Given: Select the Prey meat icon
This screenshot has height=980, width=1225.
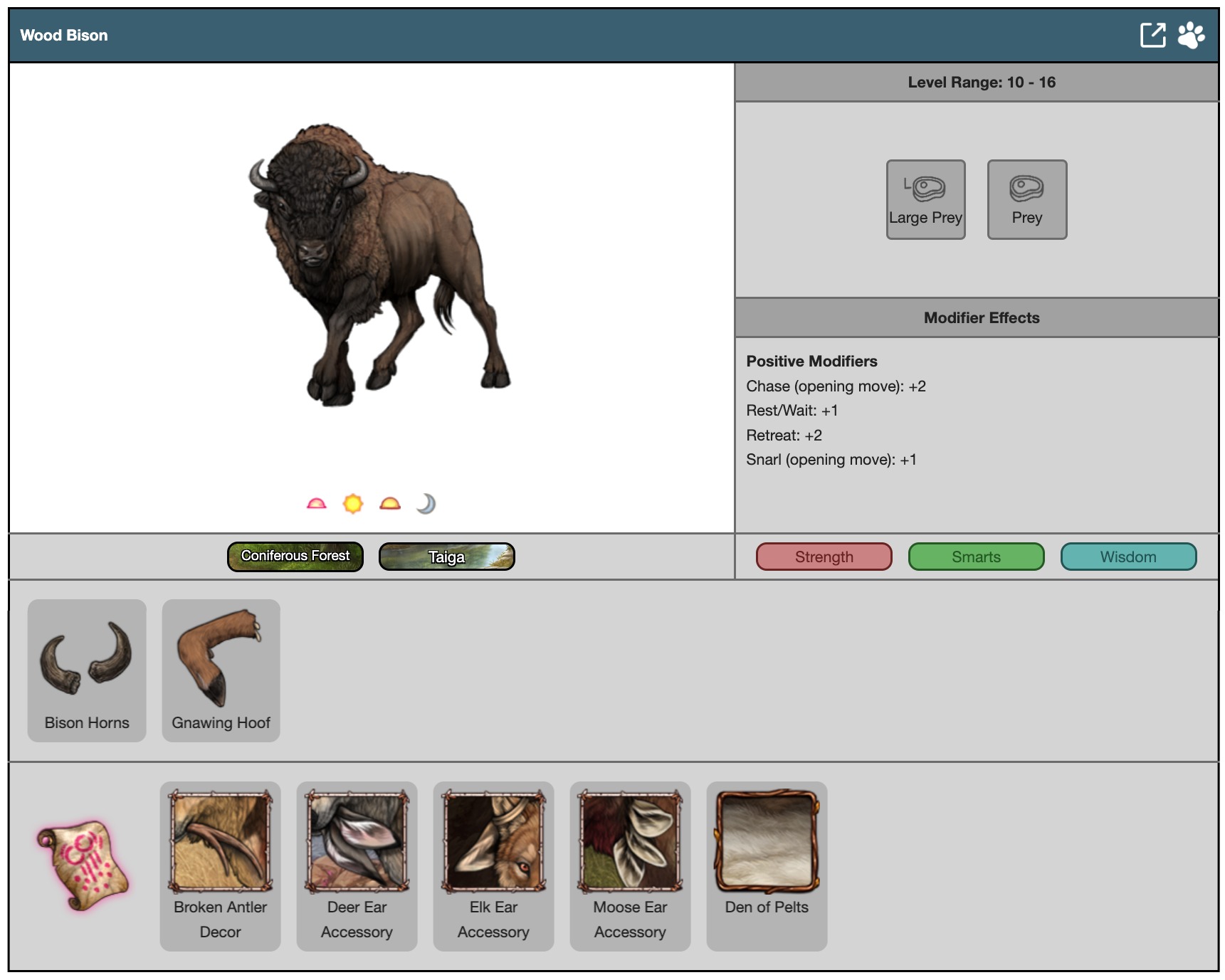Looking at the screenshot, I should coord(1026,199).
